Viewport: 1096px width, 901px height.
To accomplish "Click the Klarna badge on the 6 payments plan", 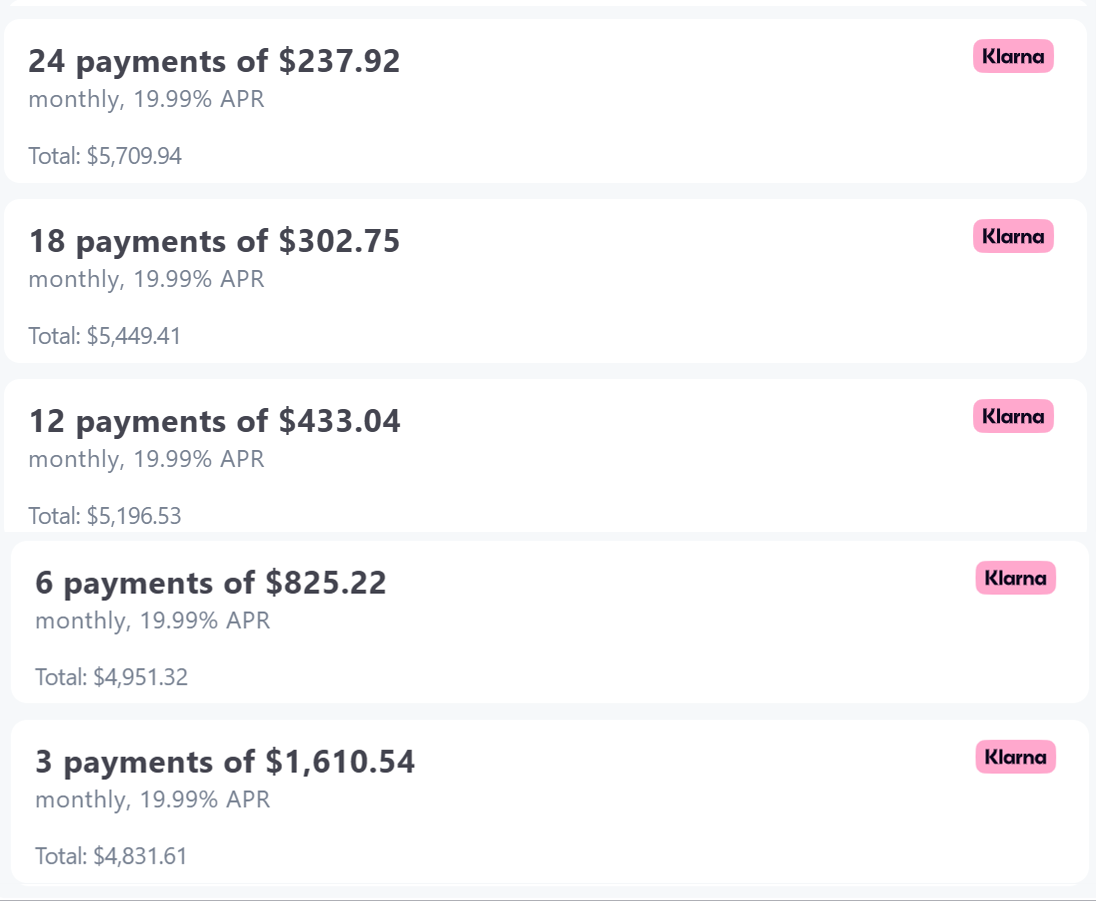I will pyautogui.click(x=1016, y=578).
